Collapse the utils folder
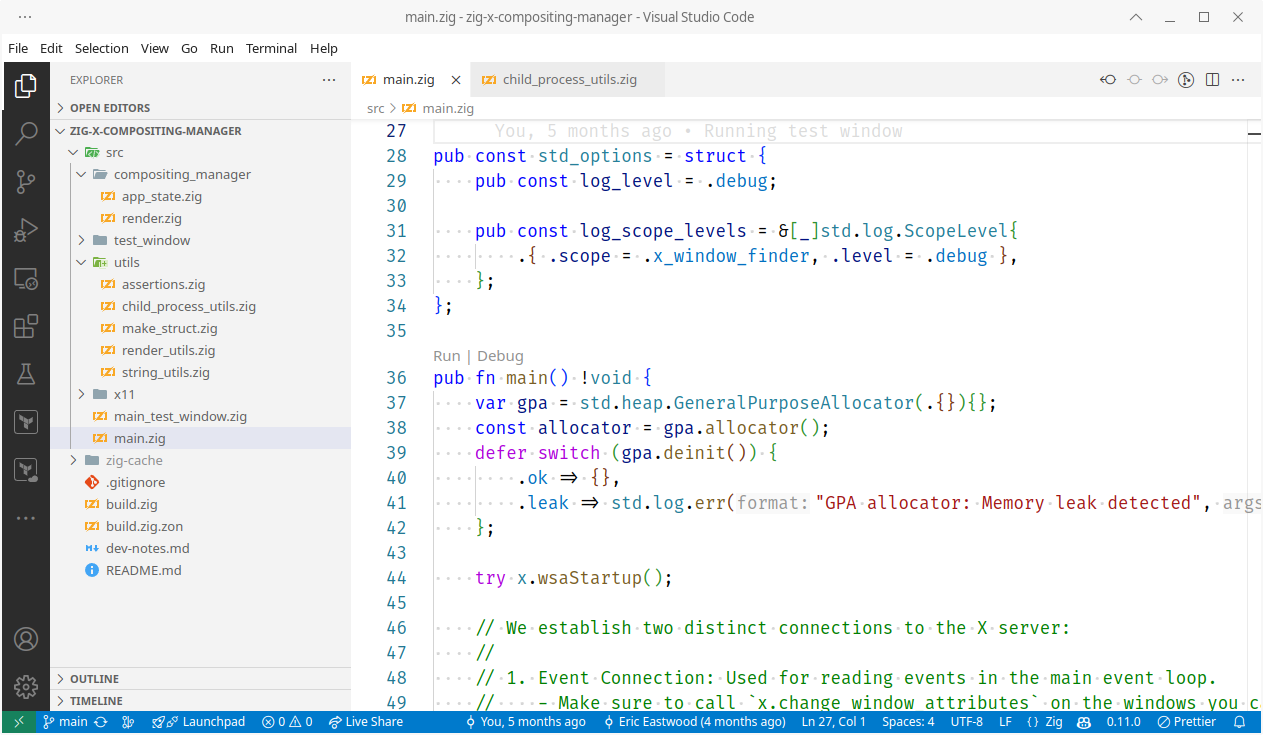The image size is (1263, 735). click(x=200, y=263)
